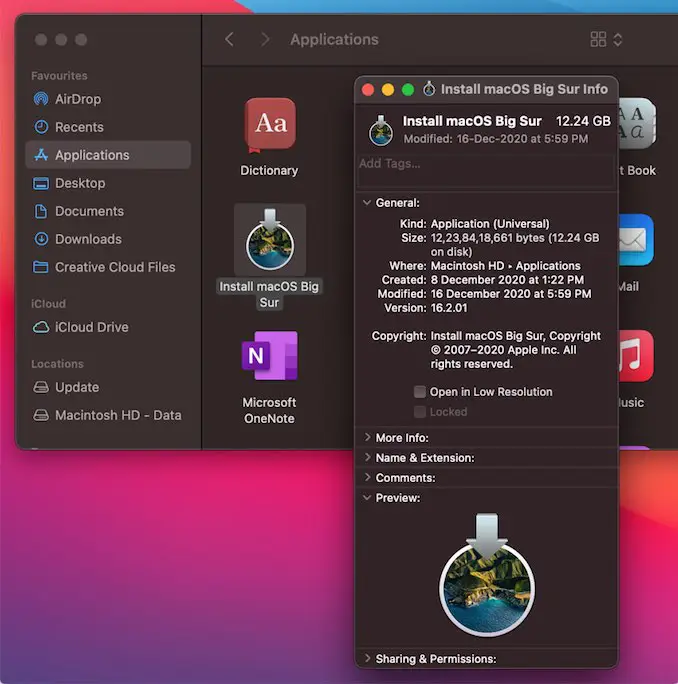Select Install macOS Big Sur app icon
Viewport: 678px width, 684px height.
270,239
